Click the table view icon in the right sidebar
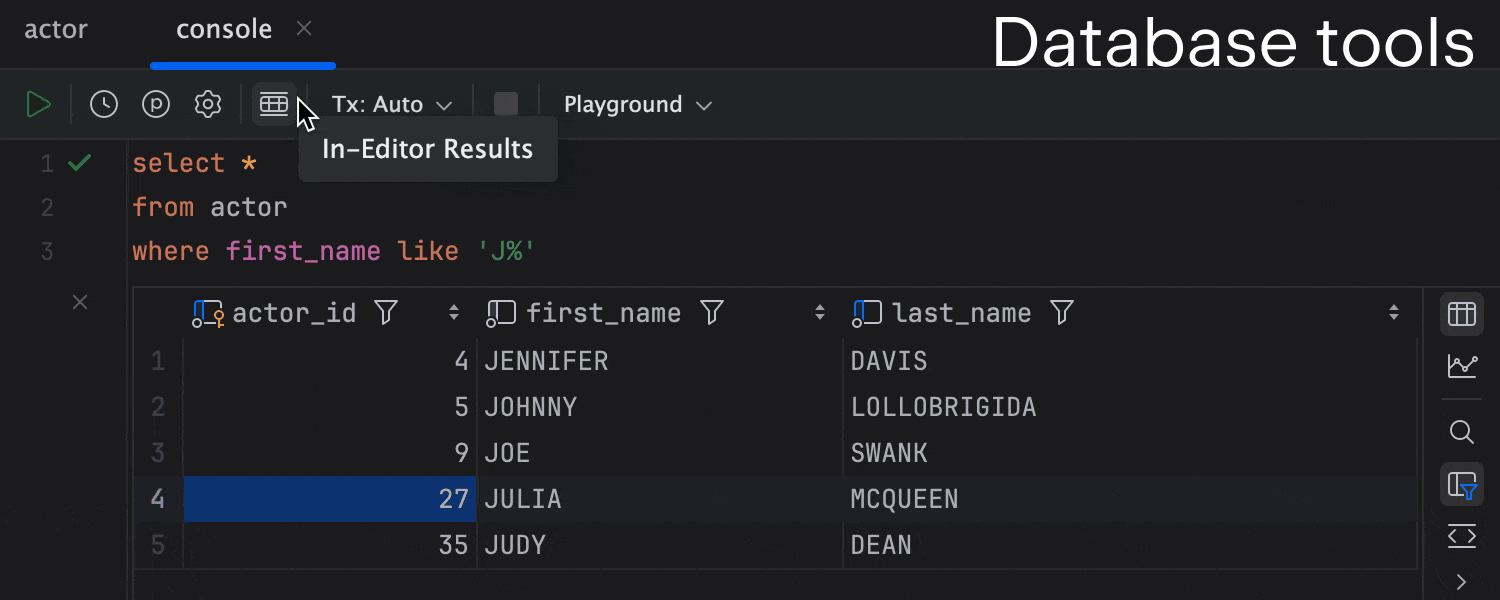The height and width of the screenshot is (600, 1500). pyautogui.click(x=1462, y=314)
